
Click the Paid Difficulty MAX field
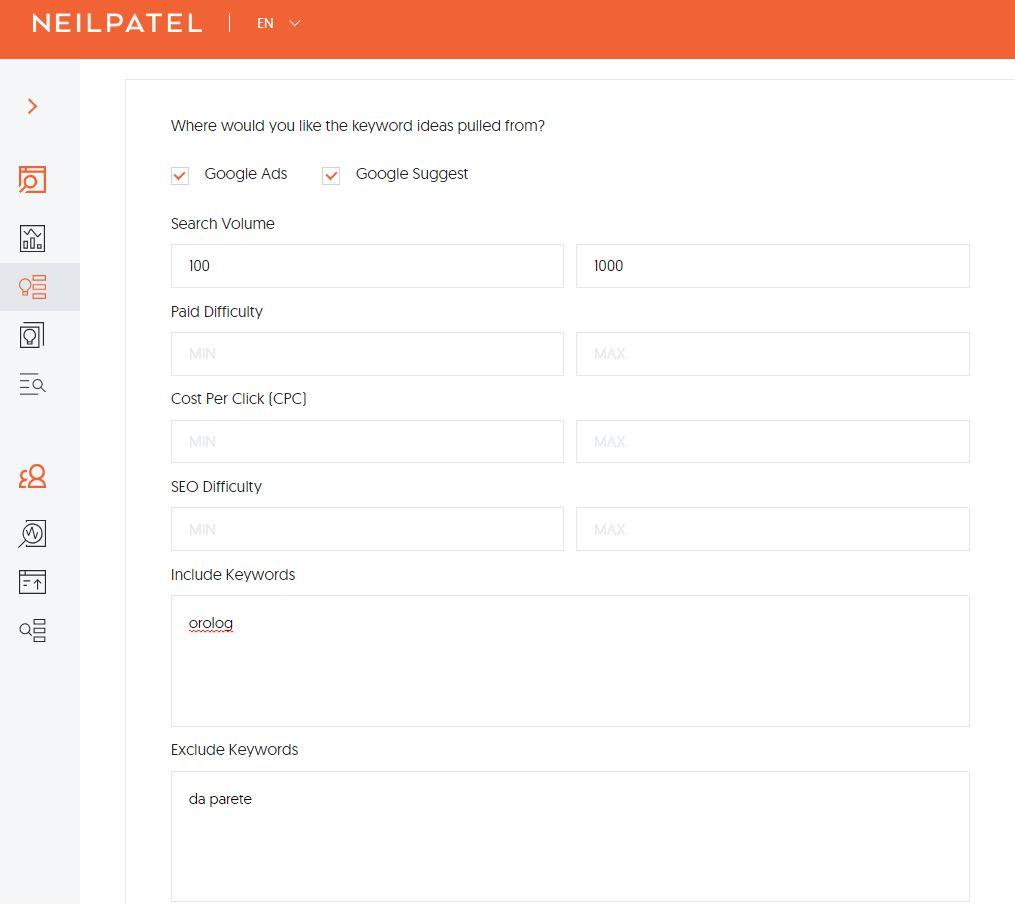[x=773, y=354]
